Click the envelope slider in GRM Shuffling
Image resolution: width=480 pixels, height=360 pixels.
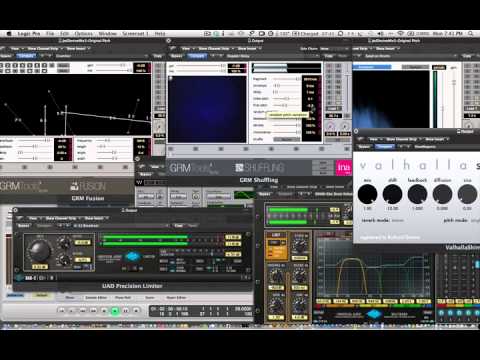coord(287,86)
